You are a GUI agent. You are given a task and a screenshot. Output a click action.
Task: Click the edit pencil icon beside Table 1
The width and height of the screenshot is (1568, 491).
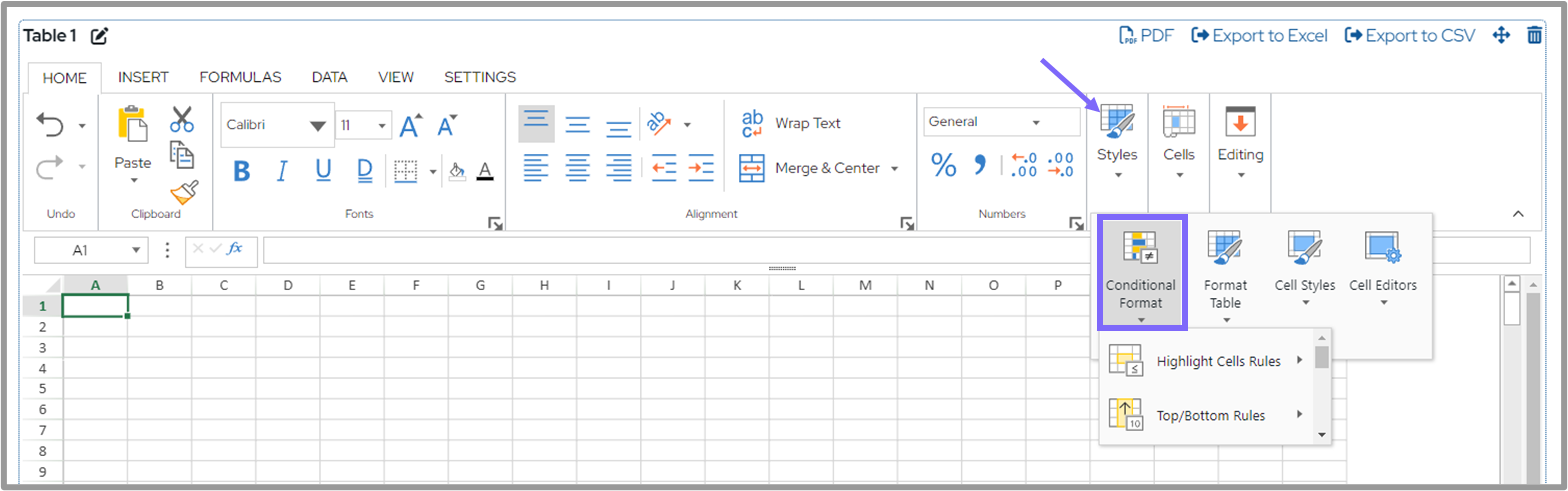99,36
